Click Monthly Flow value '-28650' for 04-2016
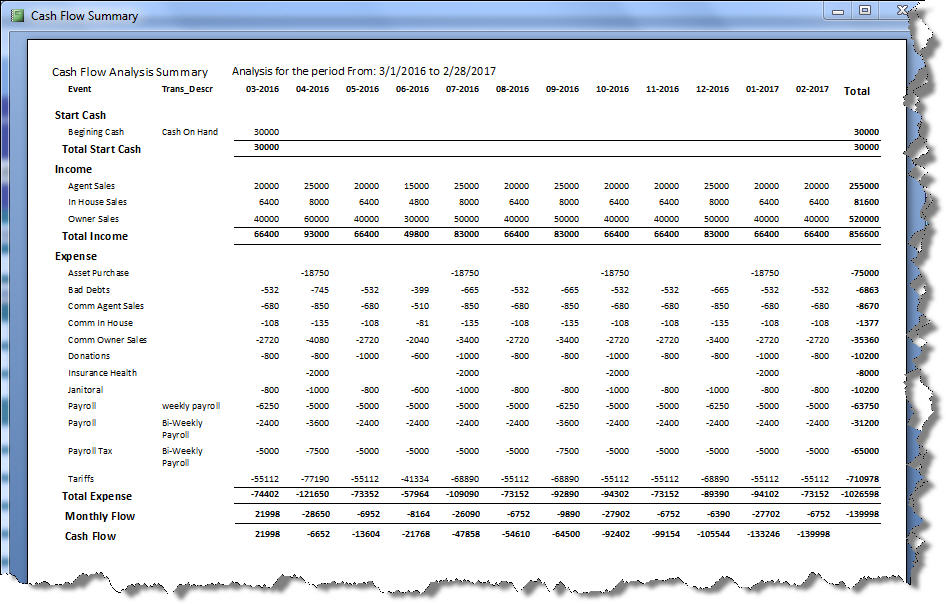The height and width of the screenshot is (604, 946). pos(315,514)
